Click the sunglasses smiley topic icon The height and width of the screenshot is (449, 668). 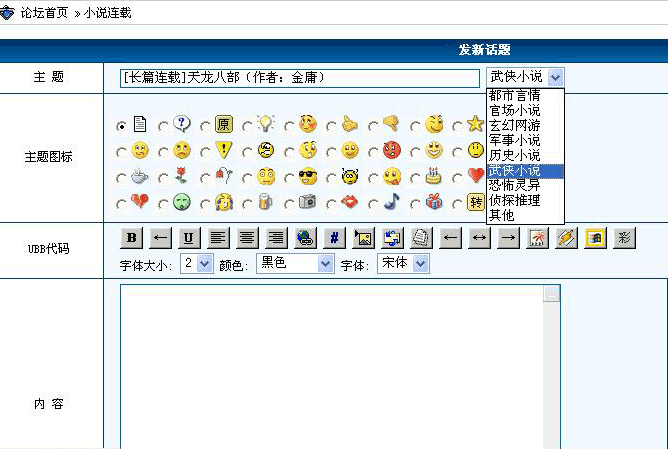coord(308,176)
